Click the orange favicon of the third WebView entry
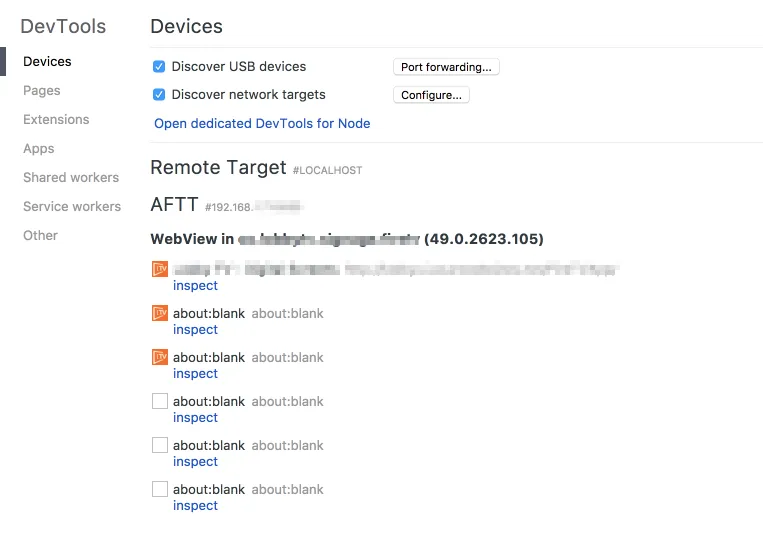Viewport: 763px width, 545px height. (x=159, y=357)
